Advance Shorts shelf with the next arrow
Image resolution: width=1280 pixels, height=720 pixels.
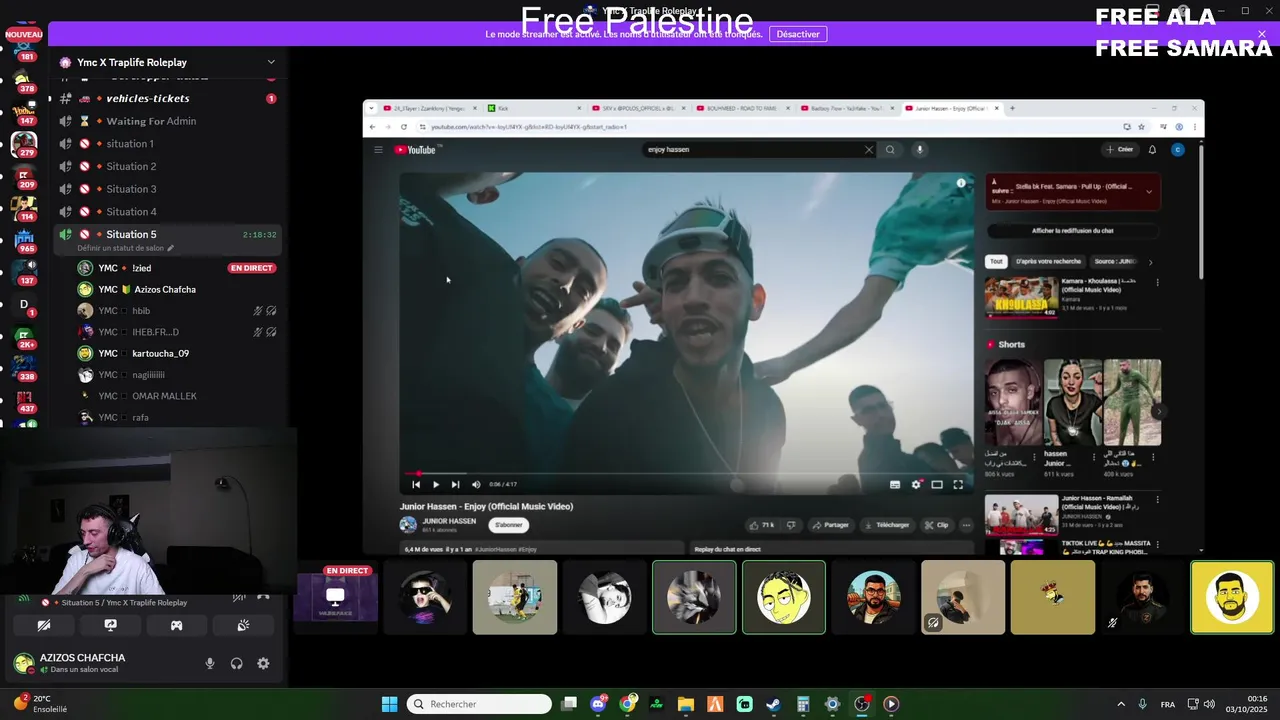pyautogui.click(x=1158, y=411)
